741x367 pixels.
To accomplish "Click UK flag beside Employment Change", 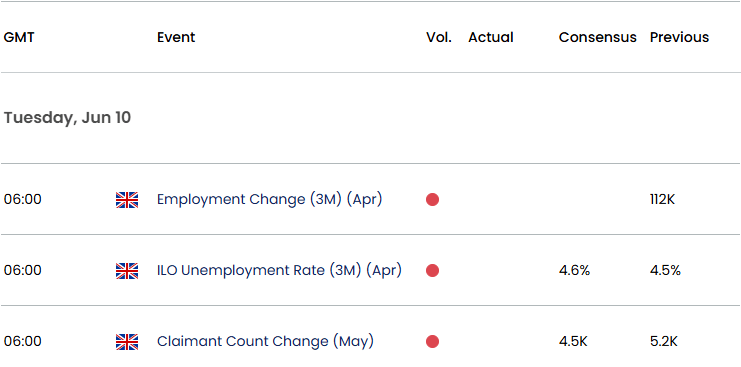I will tap(127, 200).
